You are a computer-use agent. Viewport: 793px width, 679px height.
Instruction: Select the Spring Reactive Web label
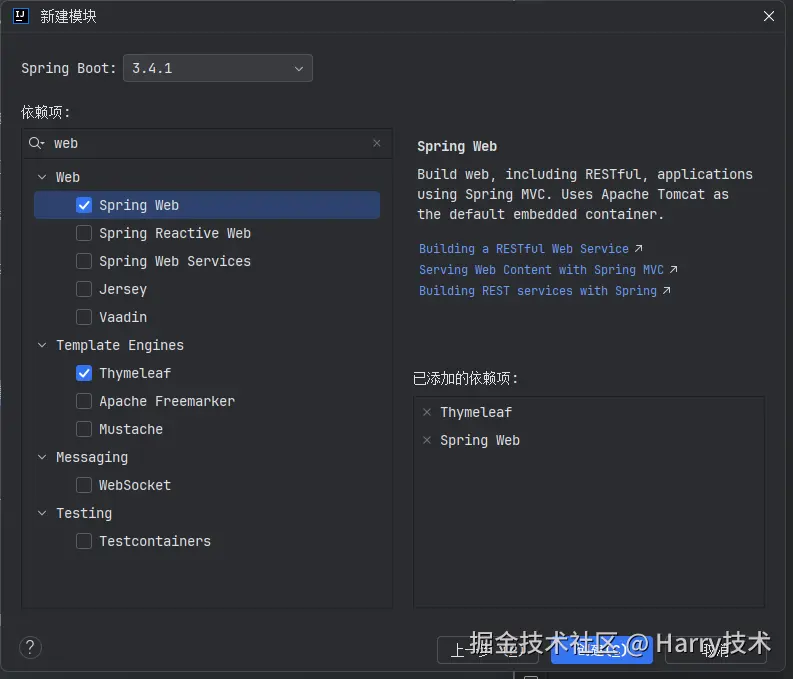click(x=175, y=233)
